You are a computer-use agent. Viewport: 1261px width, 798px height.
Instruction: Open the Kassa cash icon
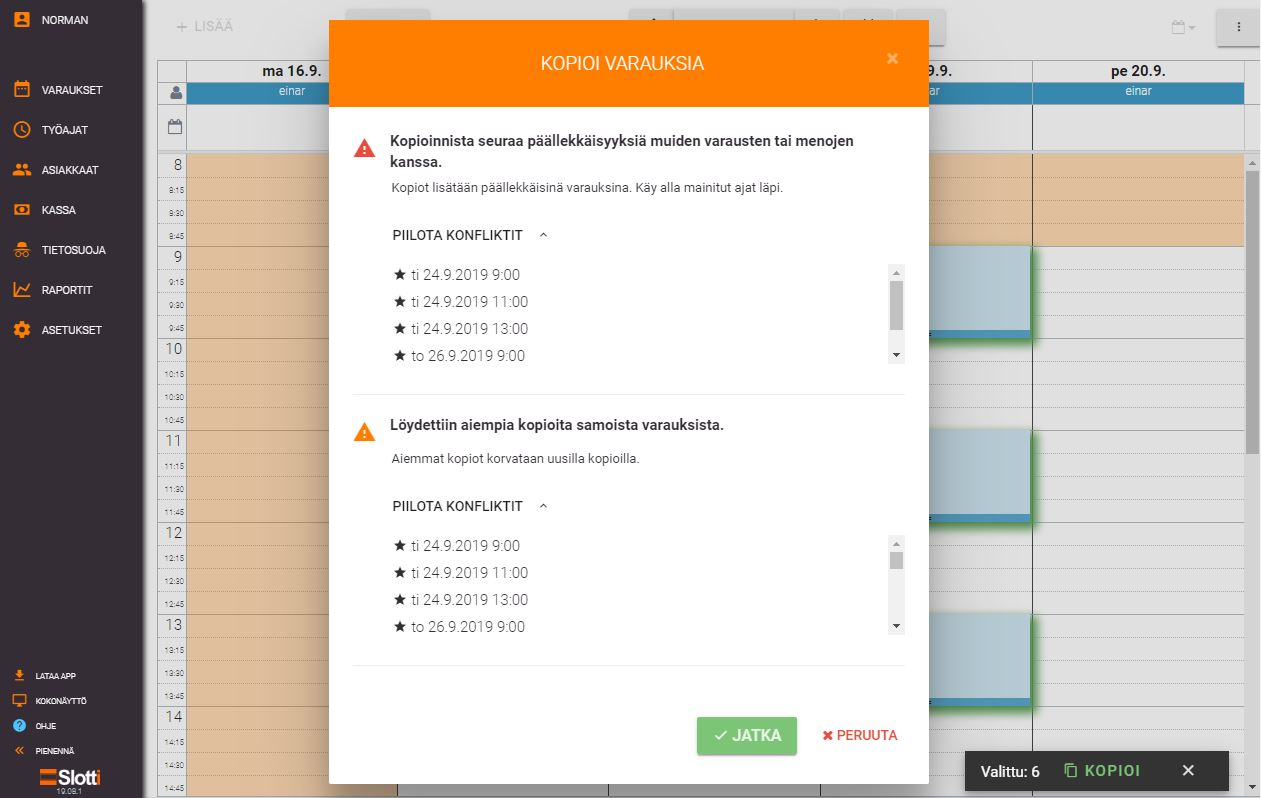pyautogui.click(x=21, y=210)
